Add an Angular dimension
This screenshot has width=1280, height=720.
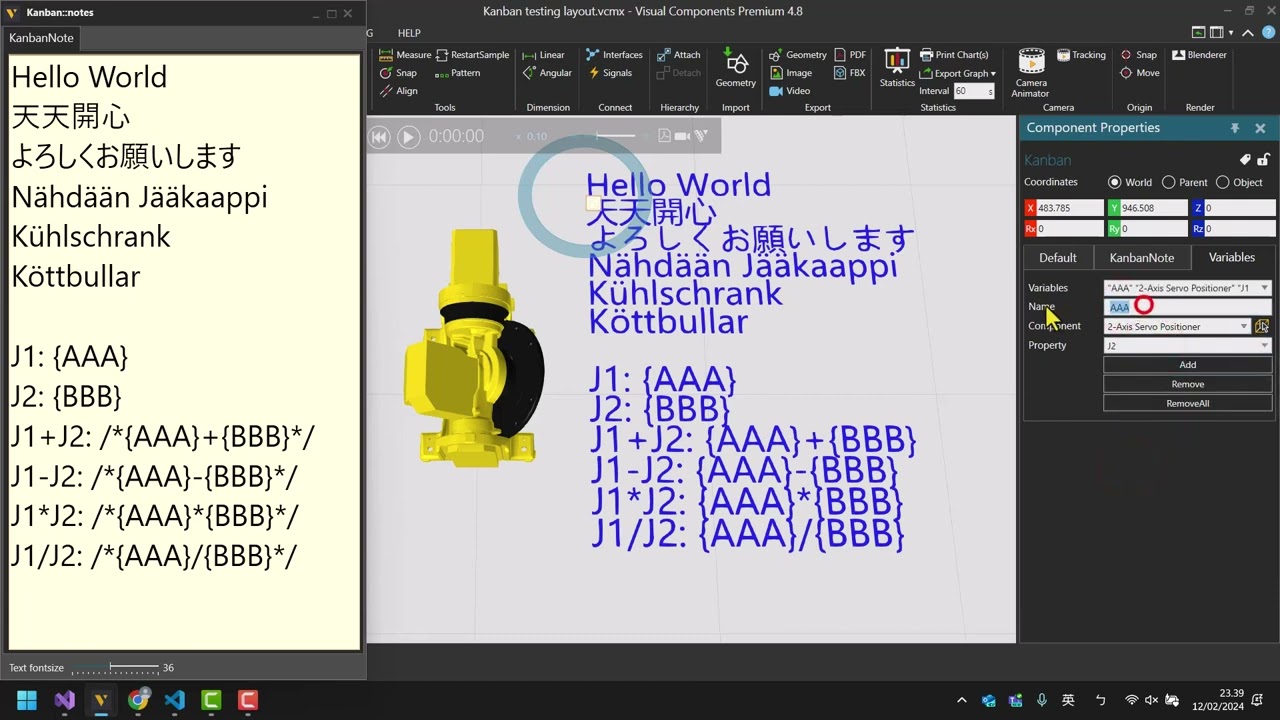point(547,73)
